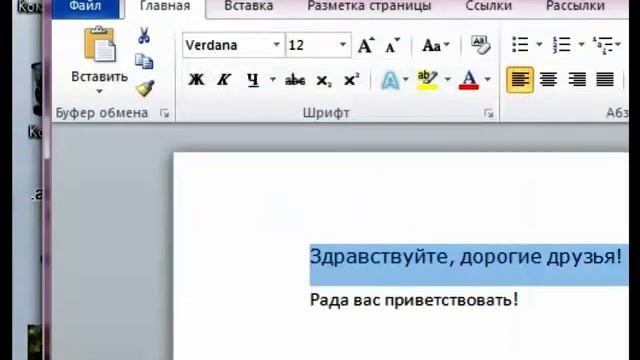Open the bullet list style dropdown arrow
This screenshot has width=640, height=360.
tap(539, 44)
